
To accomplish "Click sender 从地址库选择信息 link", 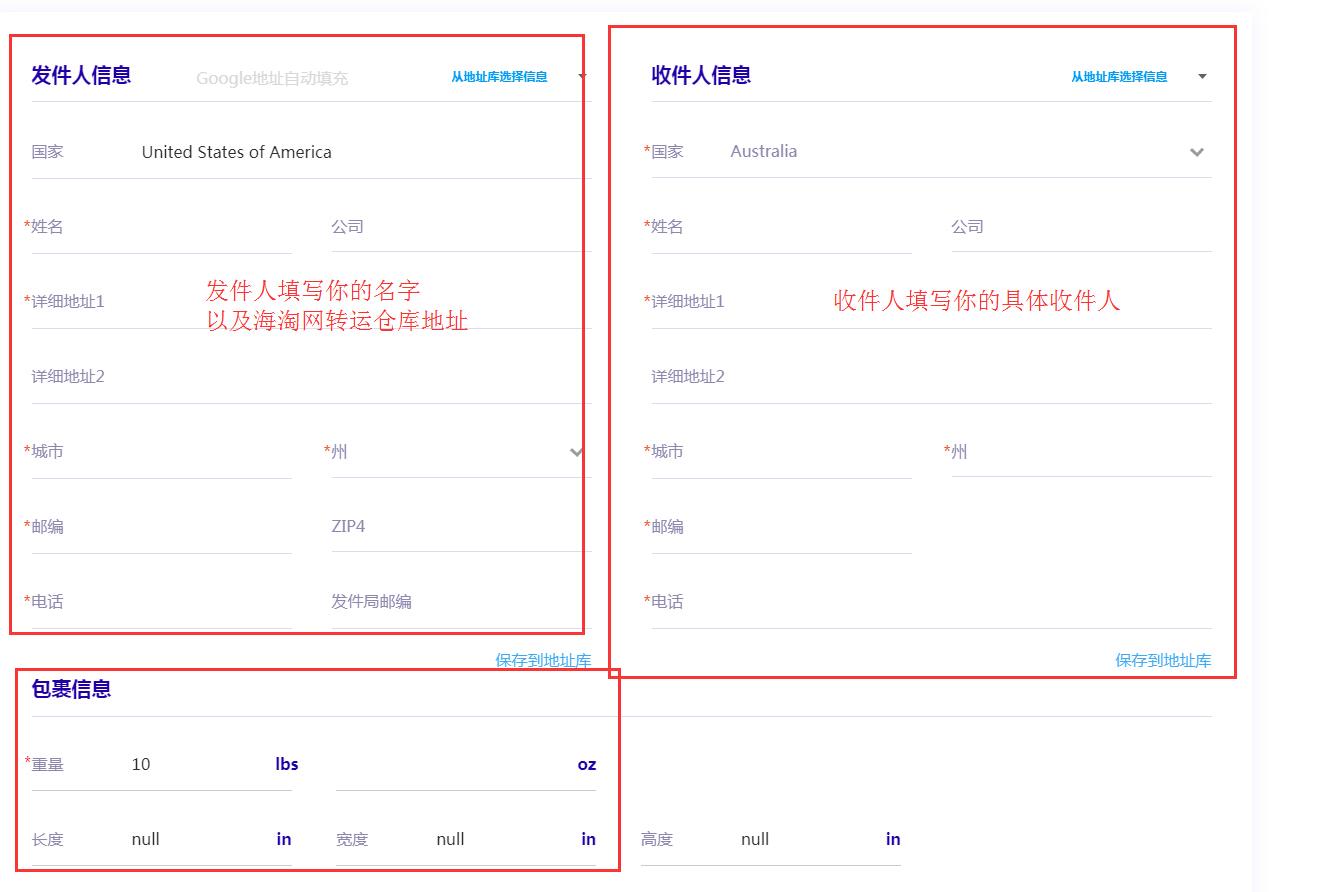I will point(499,76).
